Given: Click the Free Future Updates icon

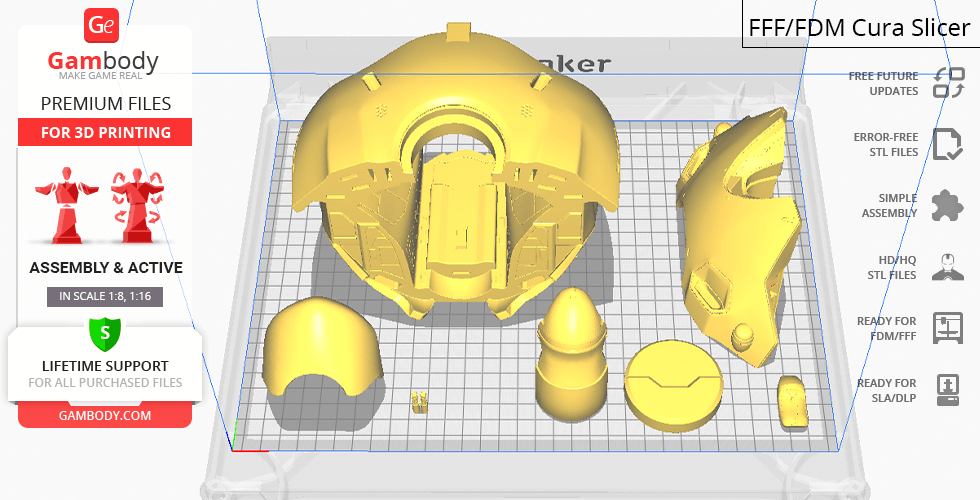Looking at the screenshot, I should pos(949,83).
